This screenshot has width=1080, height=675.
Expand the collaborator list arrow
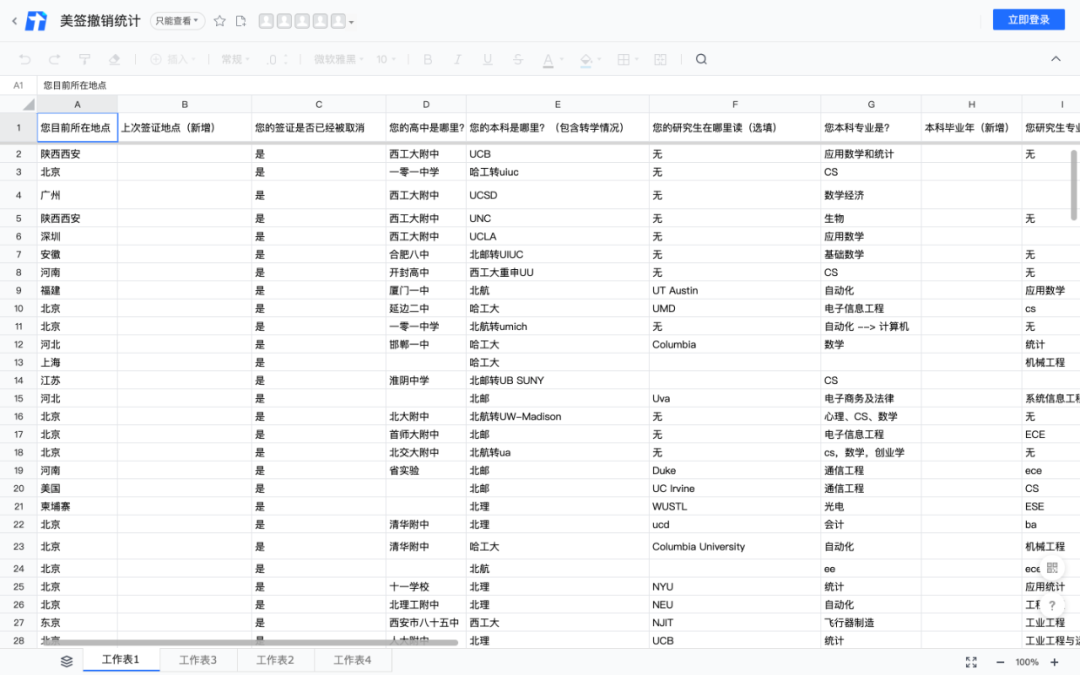click(351, 23)
